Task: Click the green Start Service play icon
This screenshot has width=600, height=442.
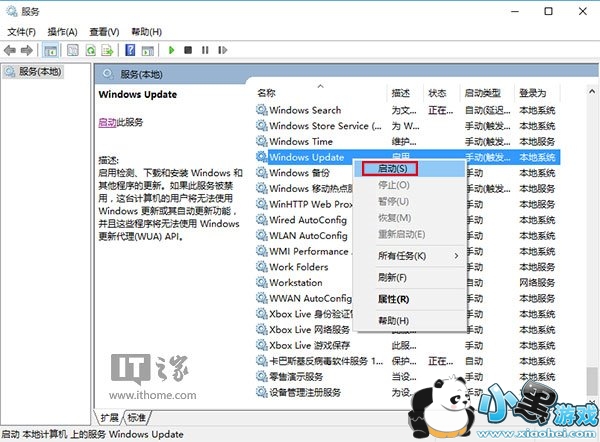Action: tap(171, 50)
